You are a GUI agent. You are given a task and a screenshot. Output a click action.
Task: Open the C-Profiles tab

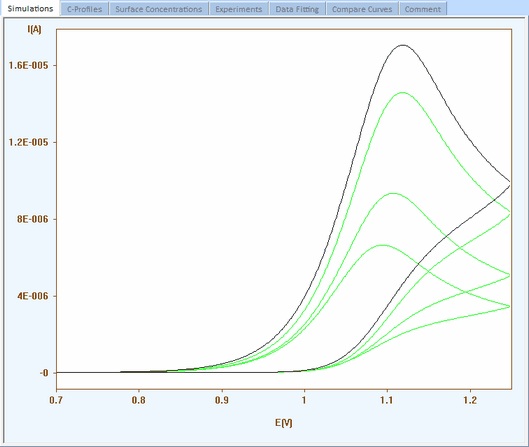coord(84,9)
